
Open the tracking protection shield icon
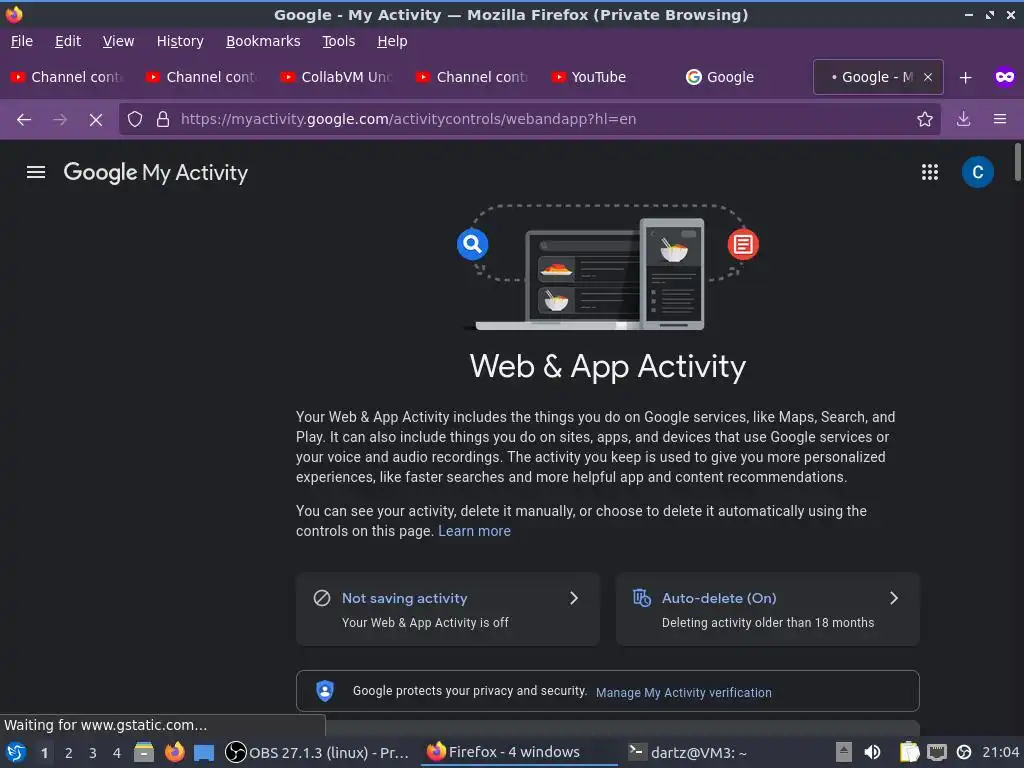click(135, 120)
